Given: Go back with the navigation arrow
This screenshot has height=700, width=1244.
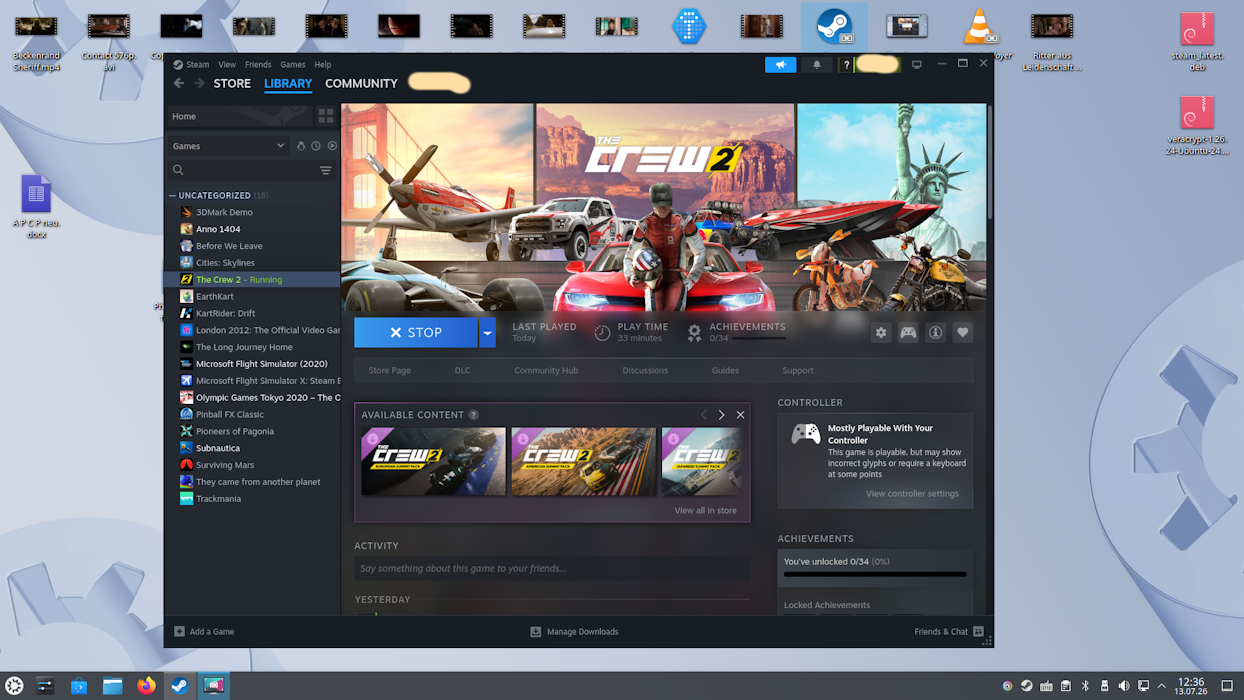Looking at the screenshot, I should pos(179,84).
